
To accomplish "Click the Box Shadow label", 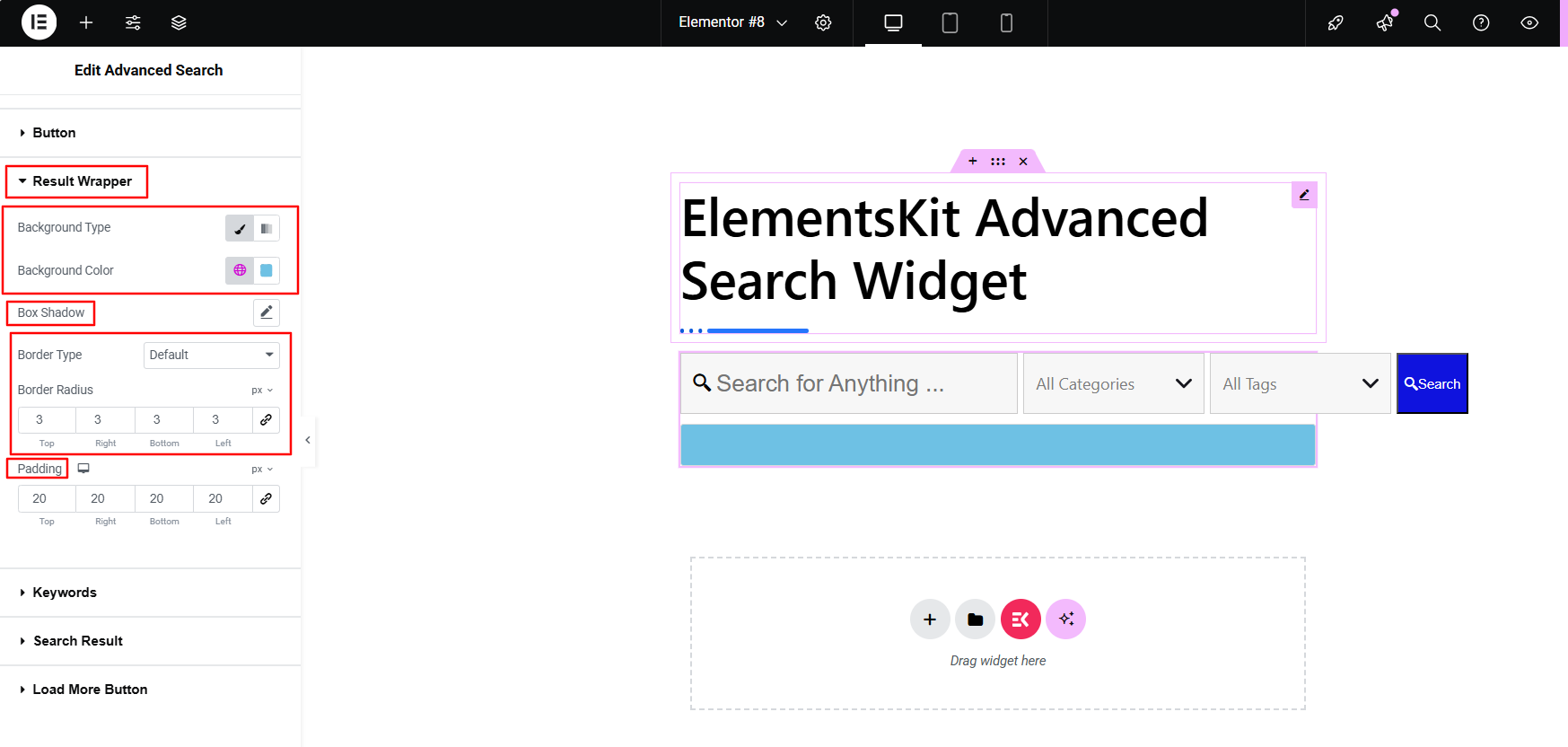I will (51, 312).
